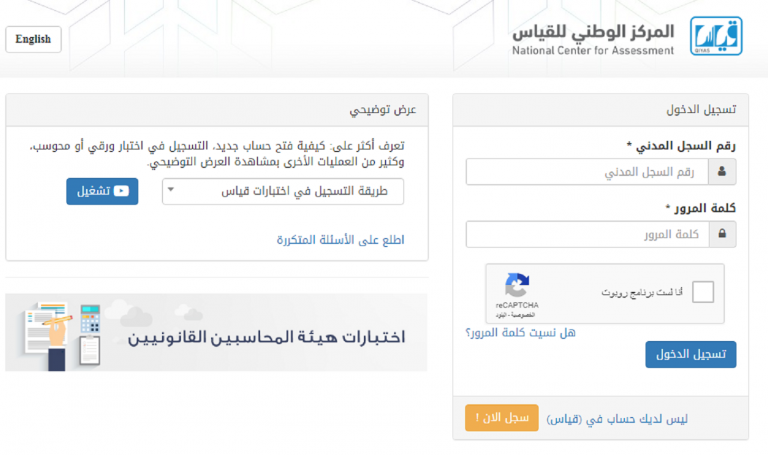Open the اختبارات هيئة المحاسبين القانونيين banner

click(x=216, y=333)
